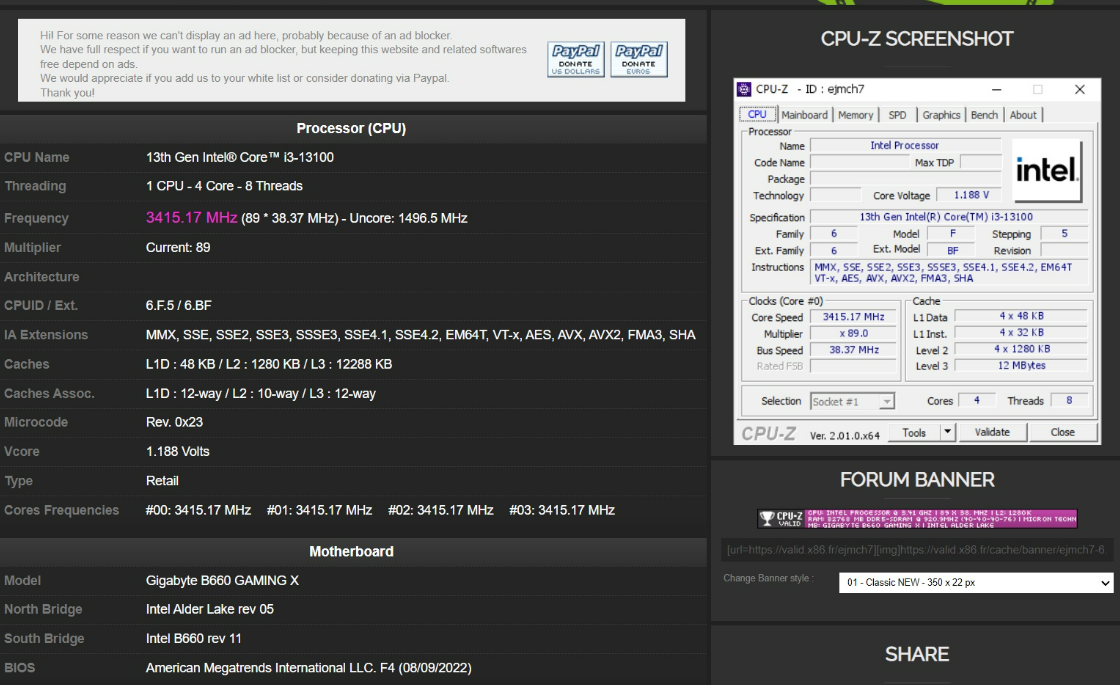Click '1 CPU - 4 Core - 8 Threads' text
Screen dimensions: 1120x685
click(224, 186)
